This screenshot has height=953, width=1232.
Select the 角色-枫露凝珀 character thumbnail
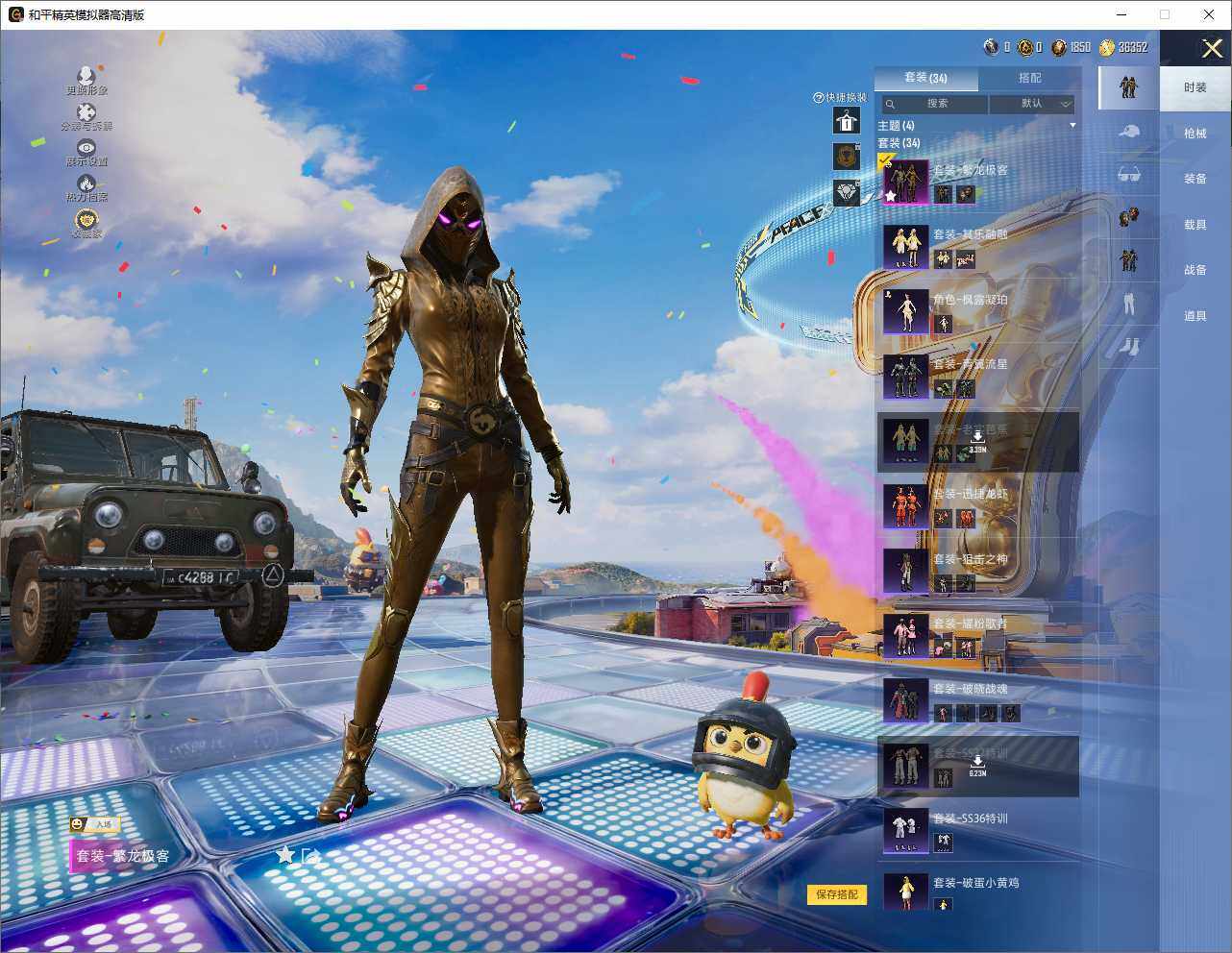(x=906, y=312)
